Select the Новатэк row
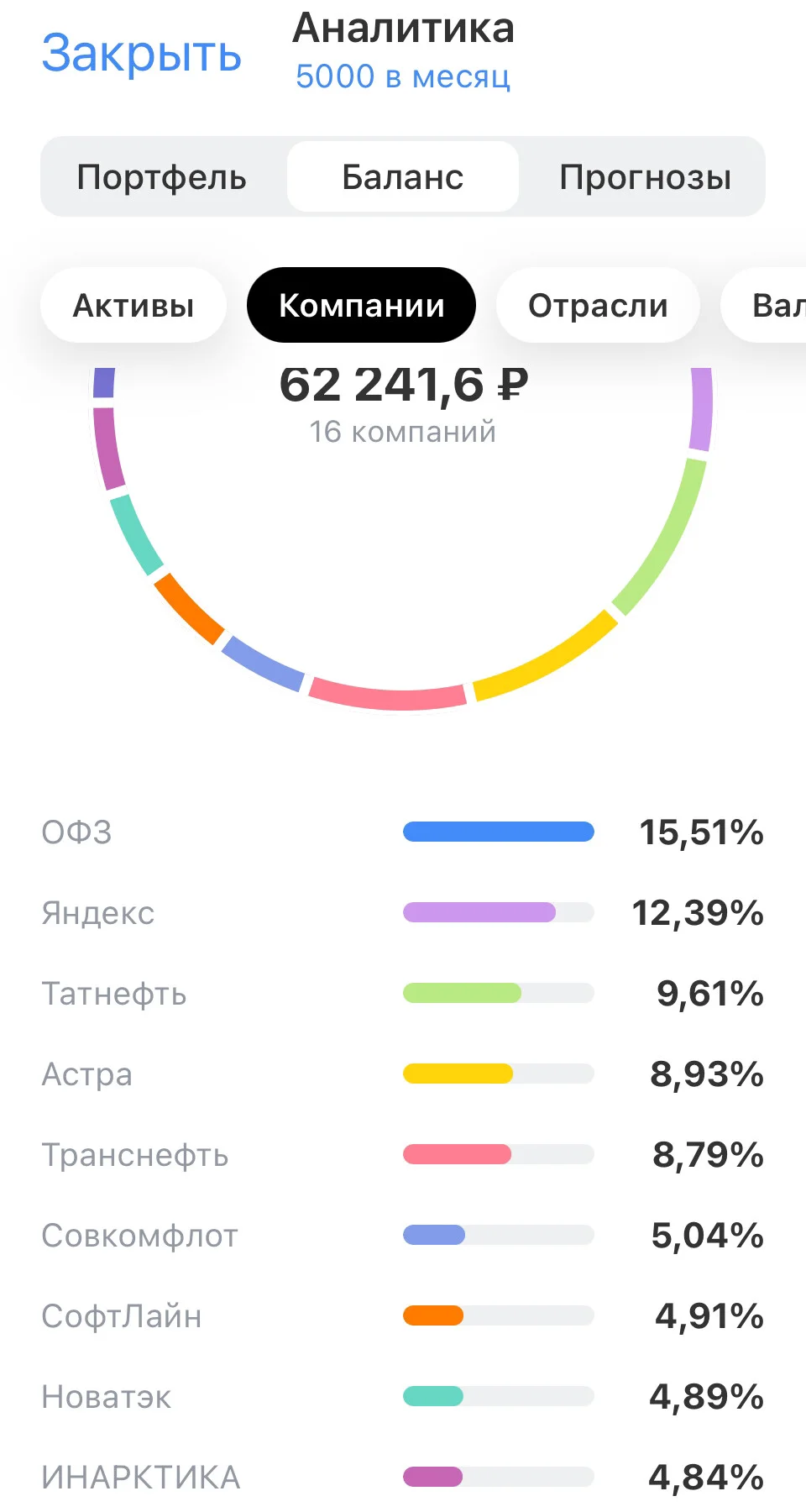This screenshot has width=806, height=1512. click(x=403, y=1397)
